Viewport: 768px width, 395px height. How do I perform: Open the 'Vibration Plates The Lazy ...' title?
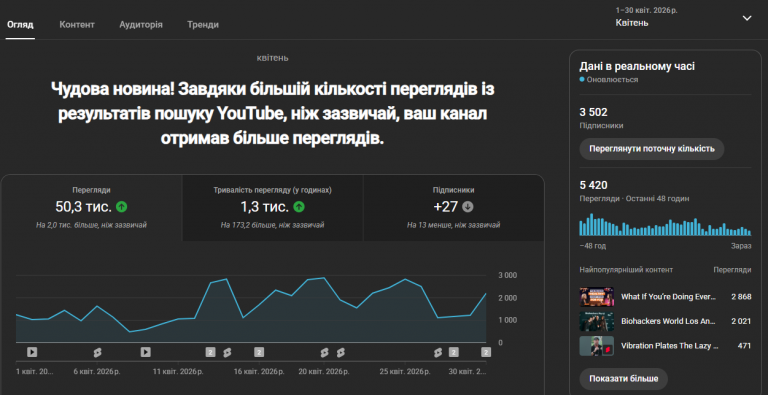pos(670,346)
